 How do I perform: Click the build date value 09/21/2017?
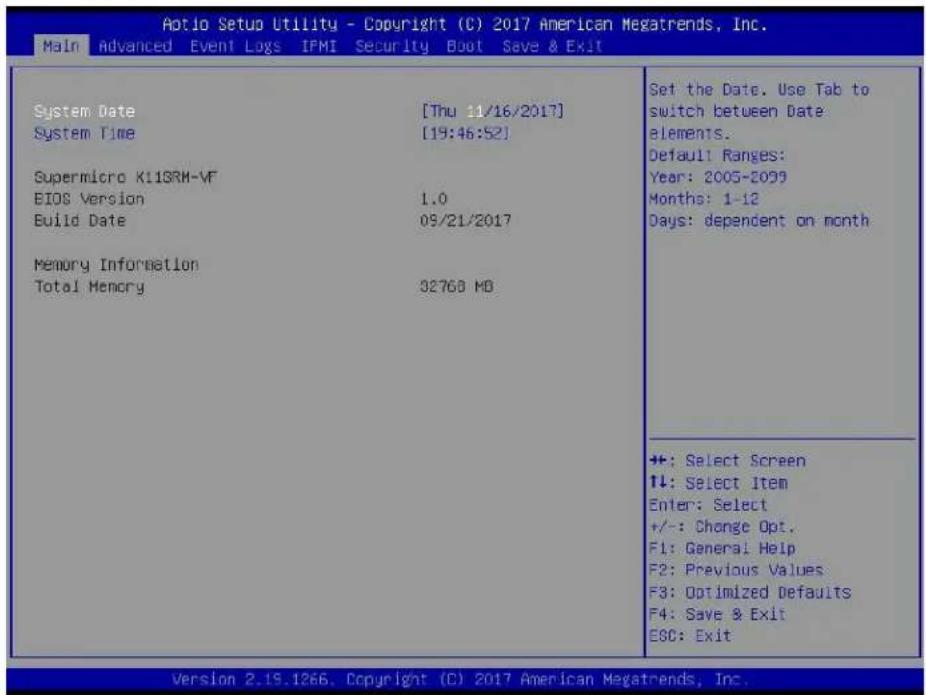point(465,221)
